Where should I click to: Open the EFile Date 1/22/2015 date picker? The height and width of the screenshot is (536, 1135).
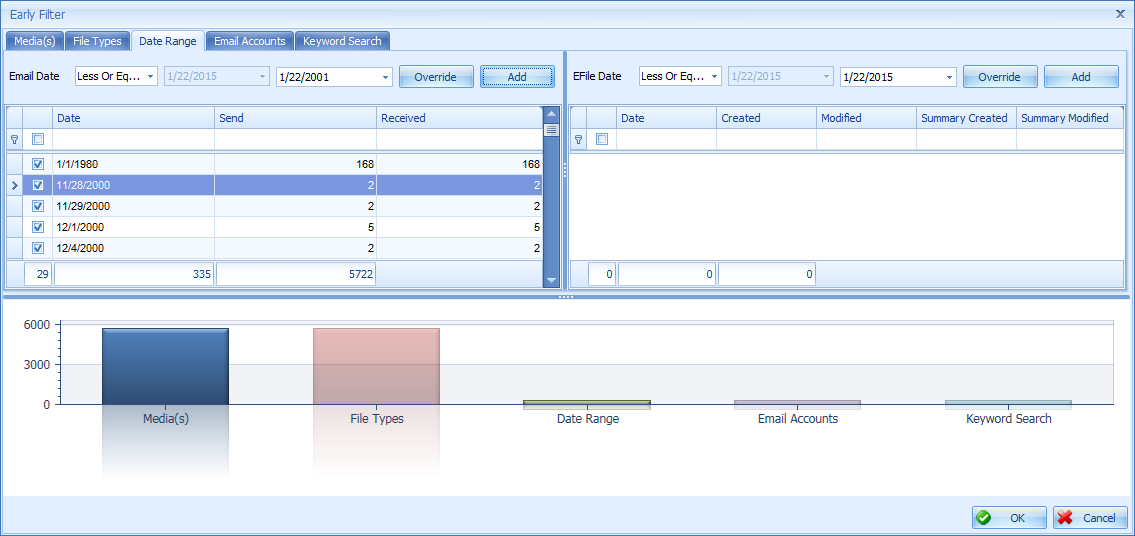(x=949, y=77)
